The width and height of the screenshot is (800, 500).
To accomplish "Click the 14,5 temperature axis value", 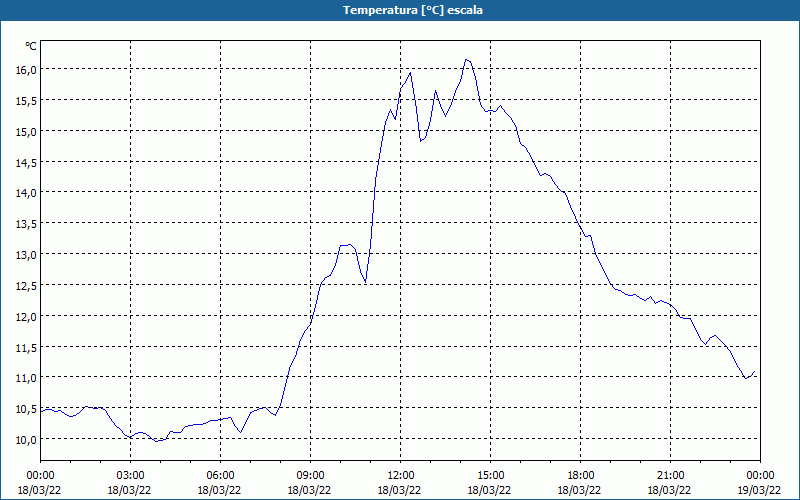I will click(x=26, y=163).
